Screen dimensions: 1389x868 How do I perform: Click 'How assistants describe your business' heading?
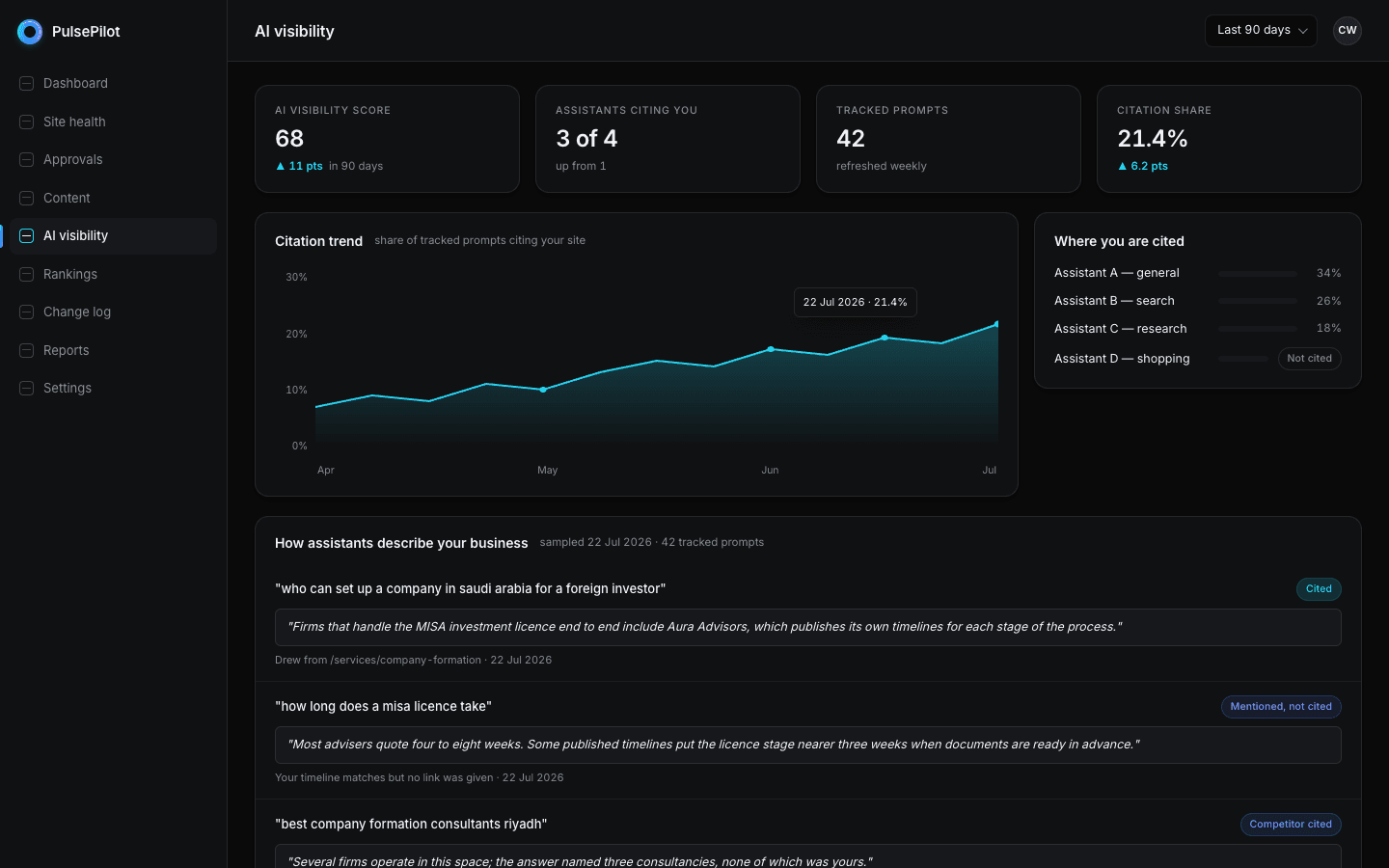[401, 543]
